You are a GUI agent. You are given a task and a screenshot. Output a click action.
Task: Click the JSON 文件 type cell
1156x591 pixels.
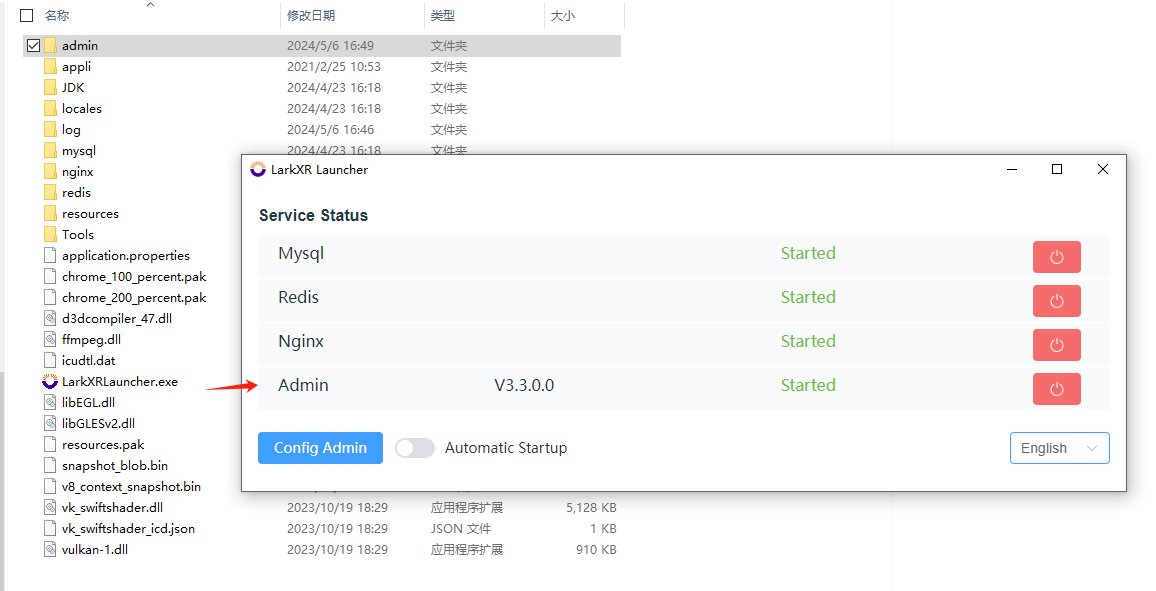461,529
